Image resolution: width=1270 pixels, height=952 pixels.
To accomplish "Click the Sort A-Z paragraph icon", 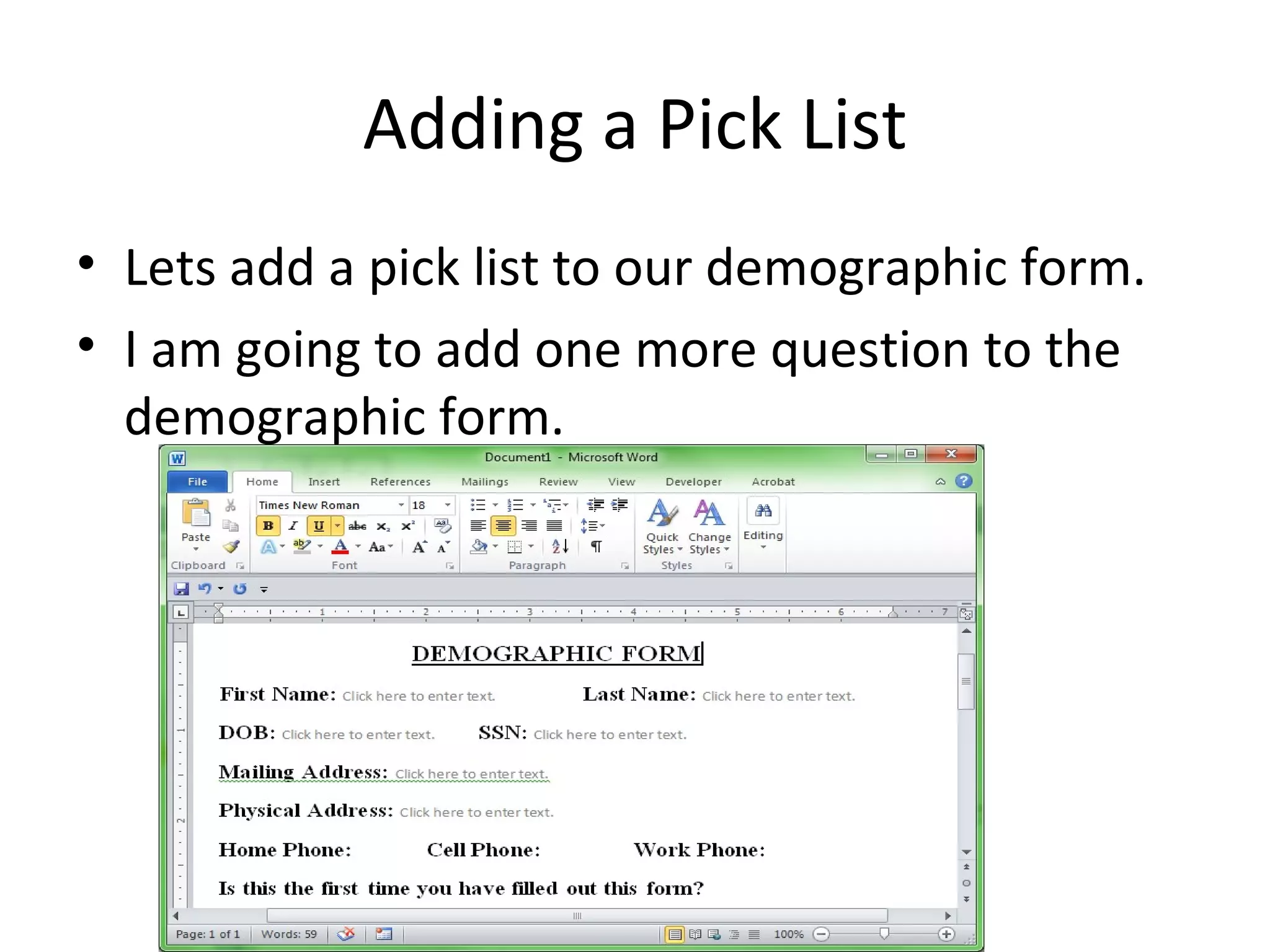I will [560, 547].
